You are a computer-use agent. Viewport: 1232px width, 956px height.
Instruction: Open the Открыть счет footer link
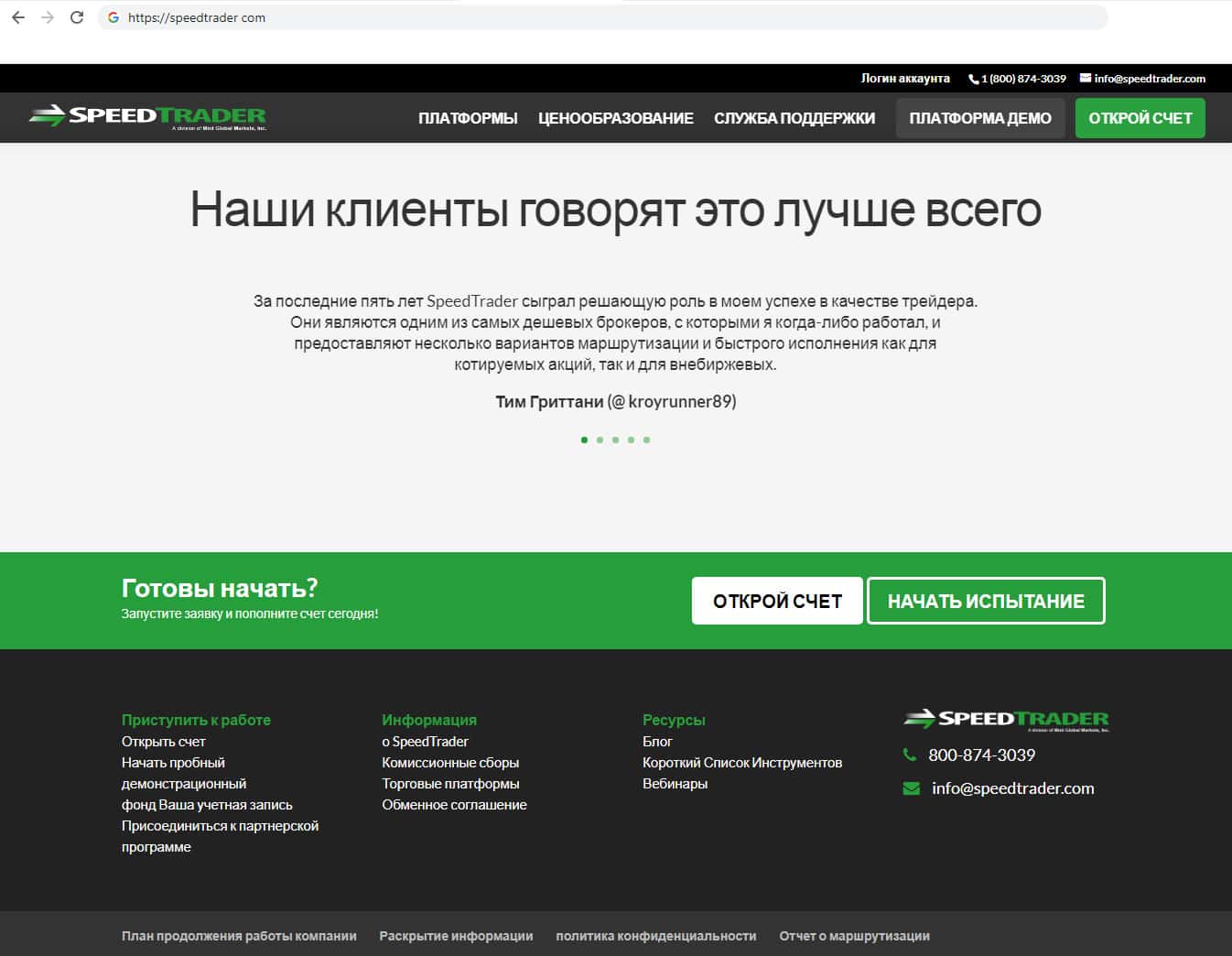click(164, 742)
